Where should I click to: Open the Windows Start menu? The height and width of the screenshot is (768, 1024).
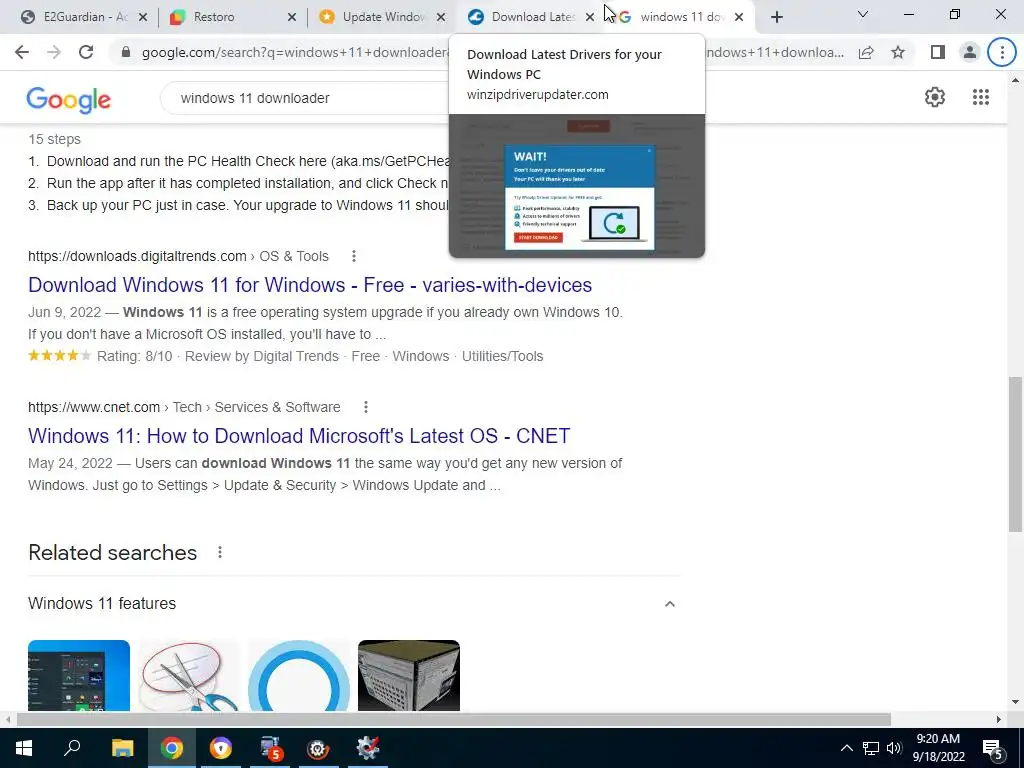(x=24, y=748)
